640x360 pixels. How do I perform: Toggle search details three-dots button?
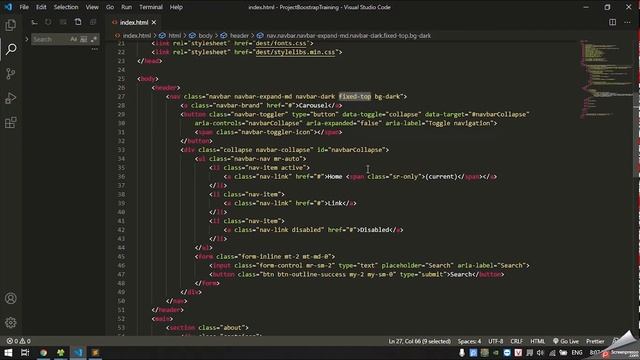tap(95, 49)
